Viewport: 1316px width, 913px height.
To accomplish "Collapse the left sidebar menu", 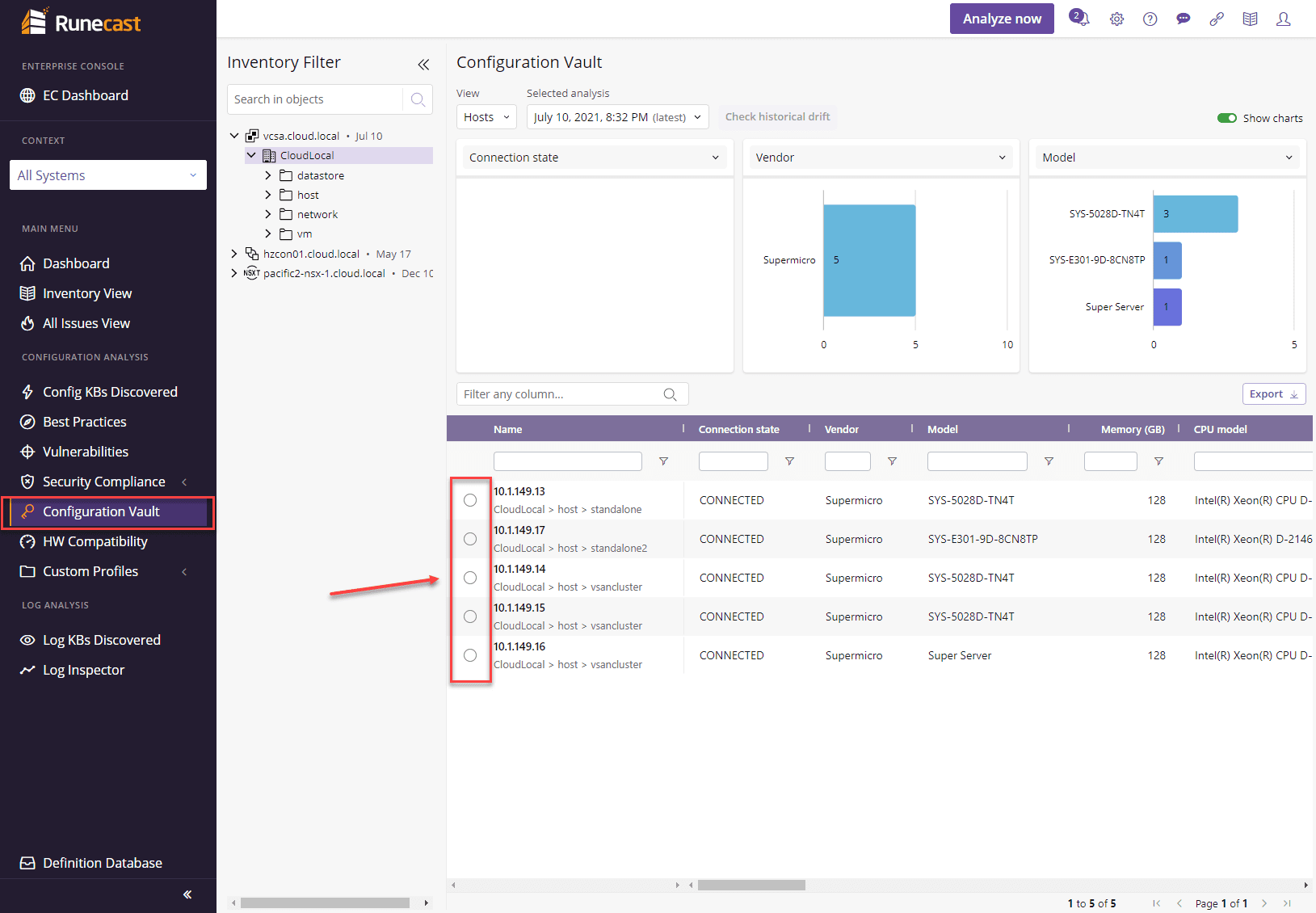I will coord(187,894).
